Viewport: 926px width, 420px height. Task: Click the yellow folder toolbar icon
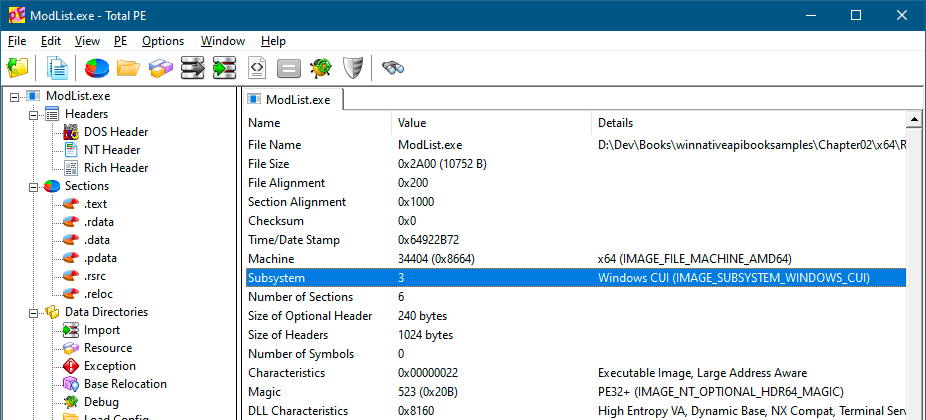click(128, 68)
